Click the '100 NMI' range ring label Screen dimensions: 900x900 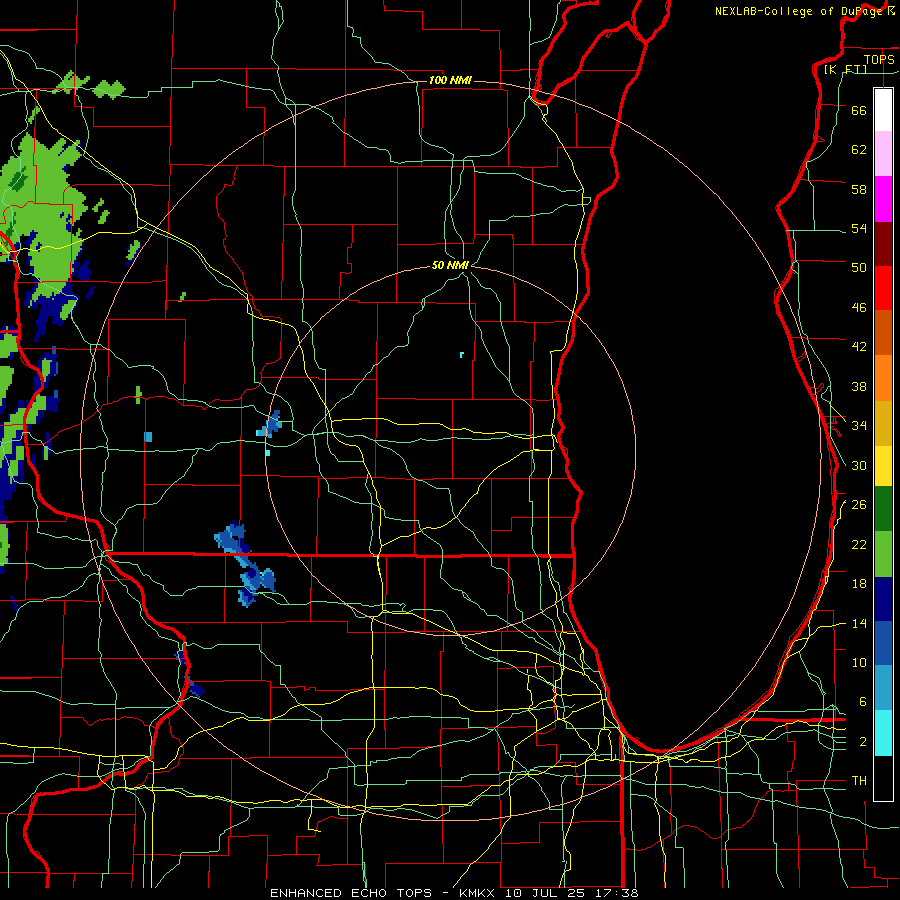pyautogui.click(x=450, y=80)
